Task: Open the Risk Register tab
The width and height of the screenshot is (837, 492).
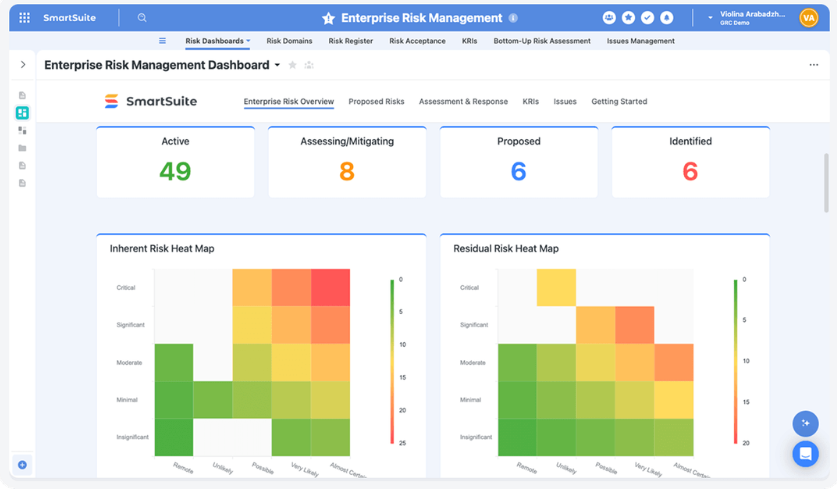Action: 351,41
